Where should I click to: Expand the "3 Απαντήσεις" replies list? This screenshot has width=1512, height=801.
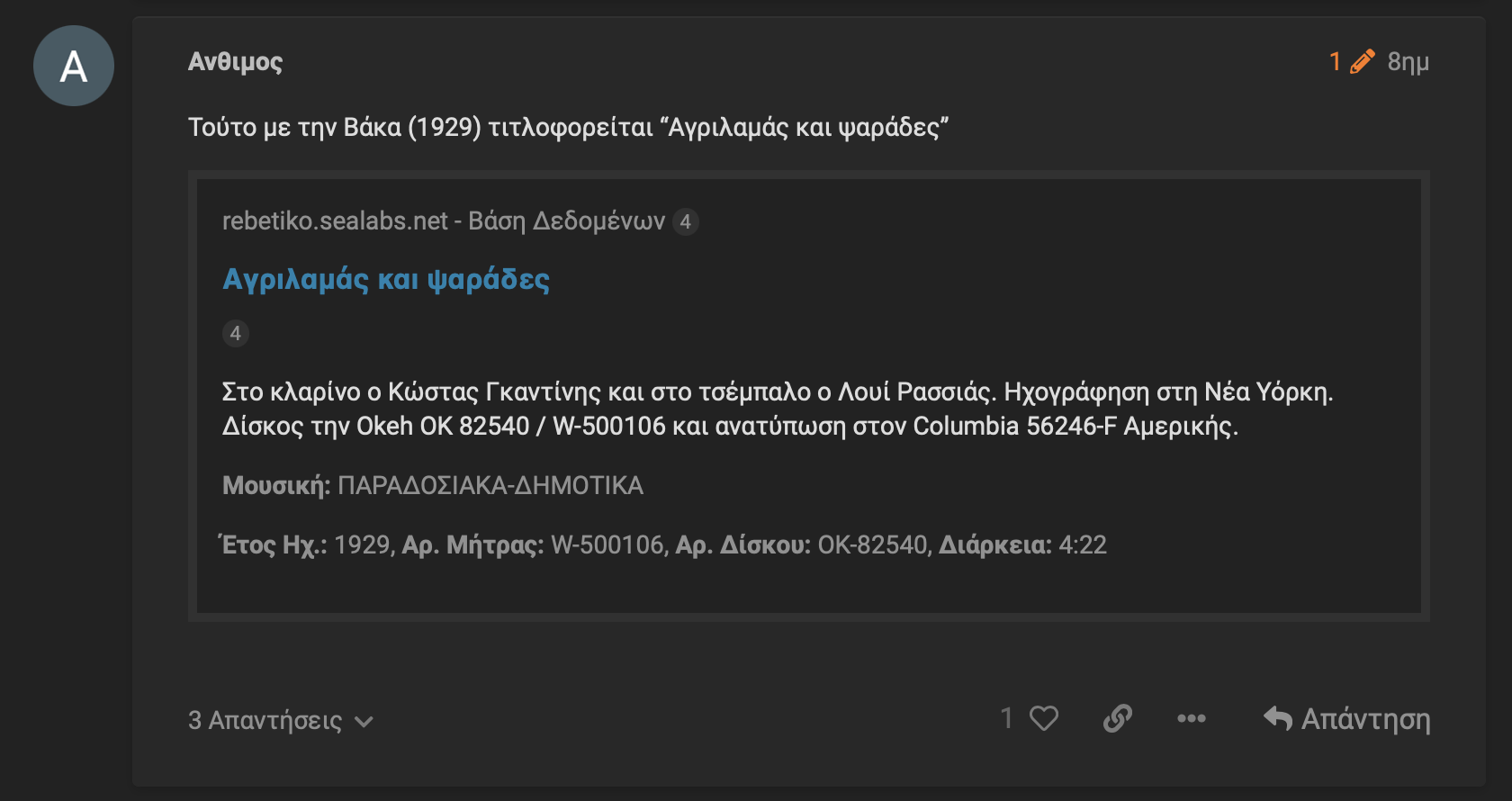click(x=265, y=720)
